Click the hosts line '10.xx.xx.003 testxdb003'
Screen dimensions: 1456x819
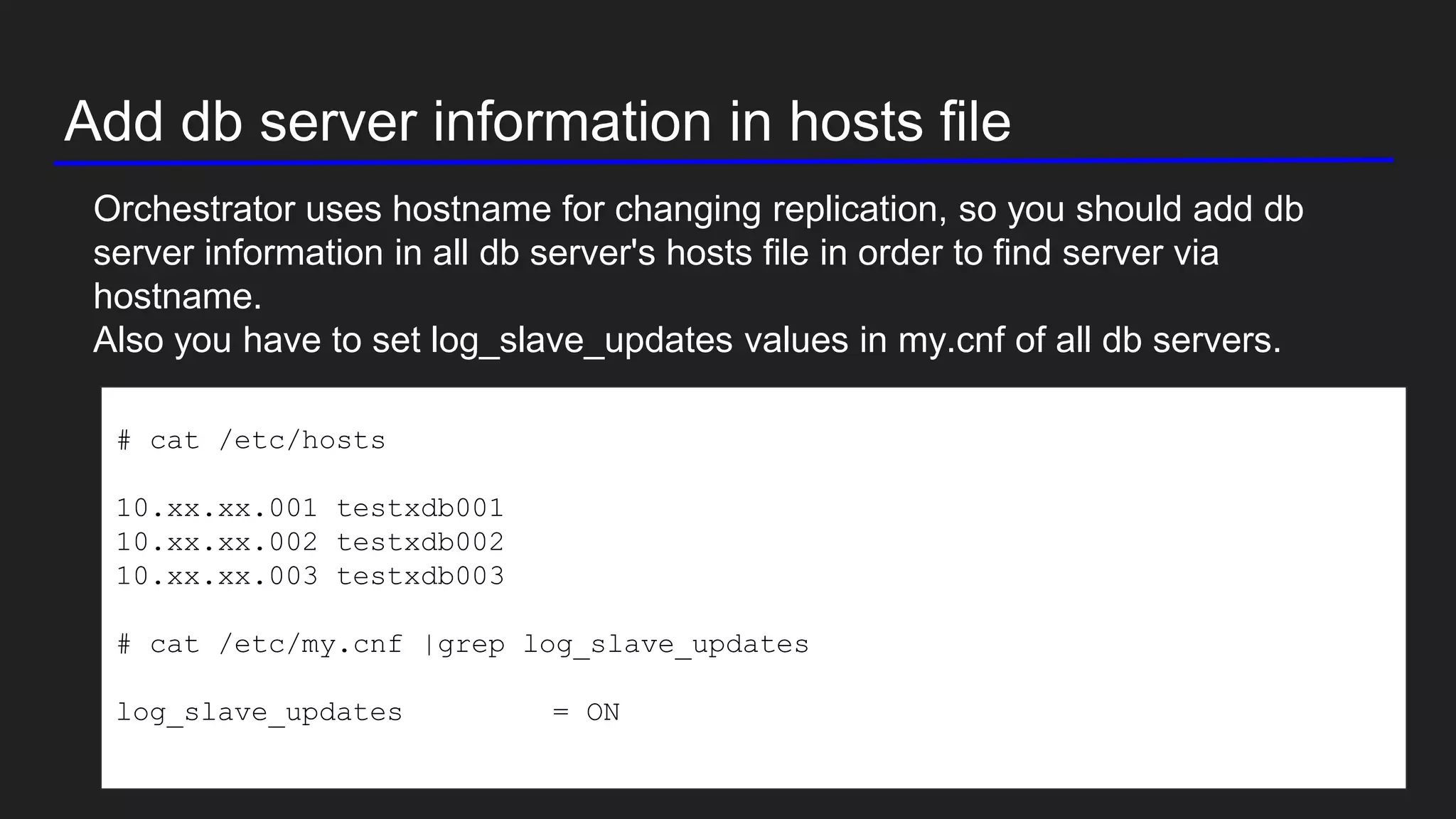pyautogui.click(x=310, y=576)
